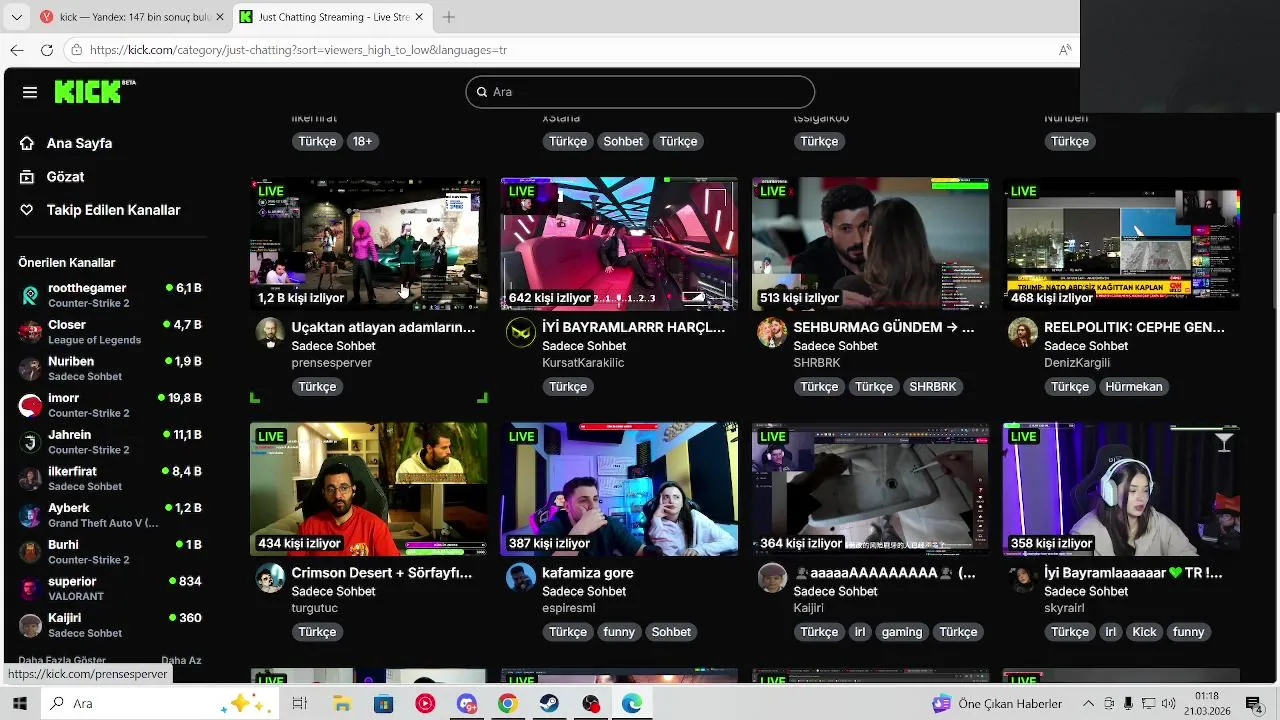
Task: Open Crimson Desert + Sörfayfı stream title
Action: click(381, 573)
